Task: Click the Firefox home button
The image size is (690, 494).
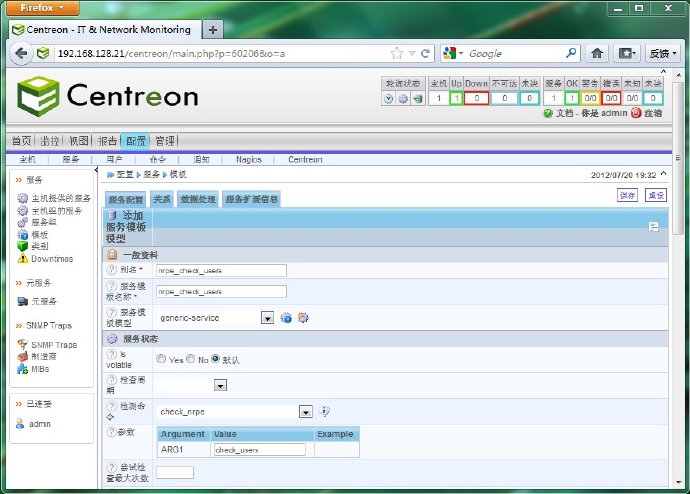Action: [x=597, y=53]
